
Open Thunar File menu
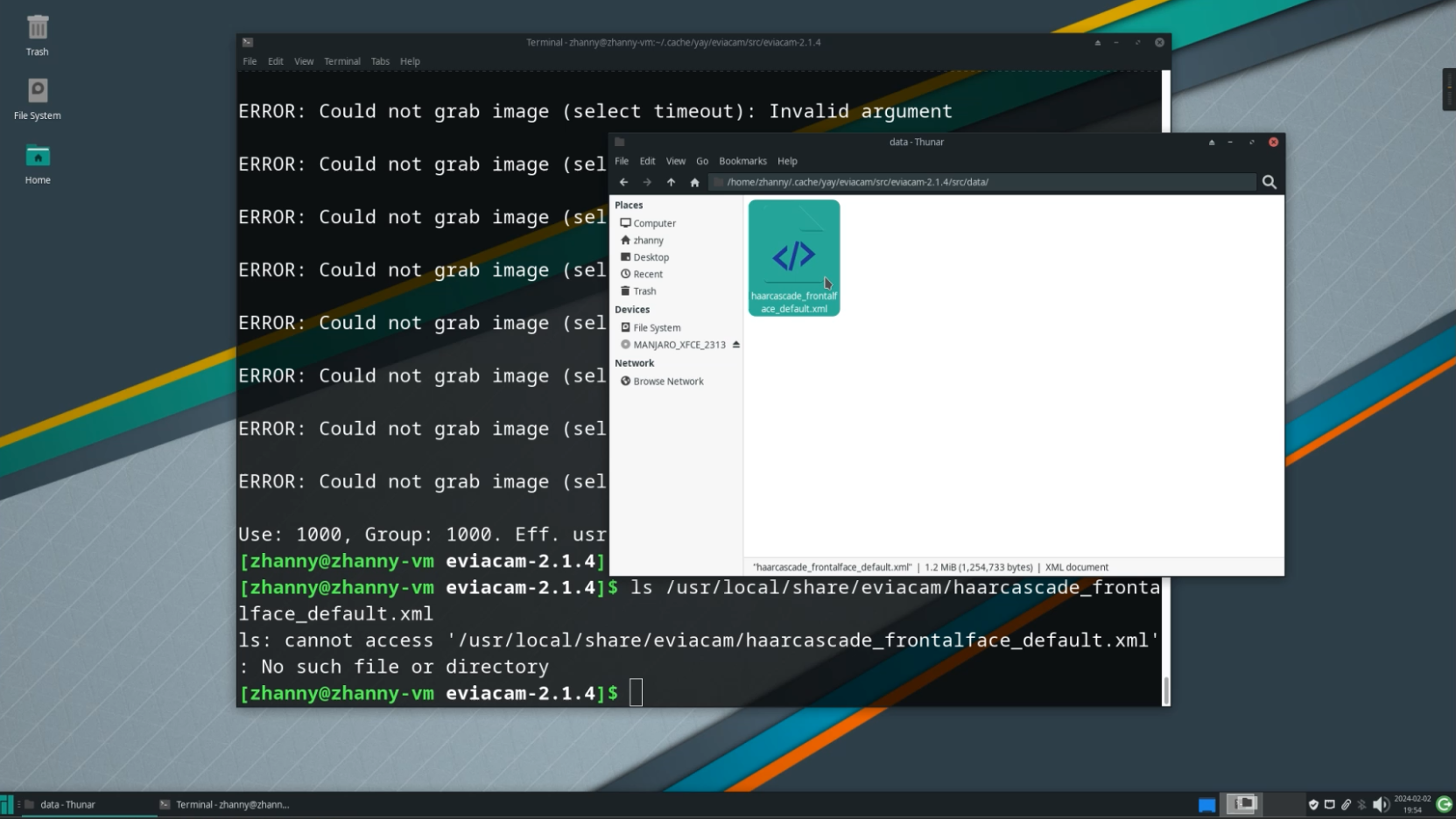(622, 161)
